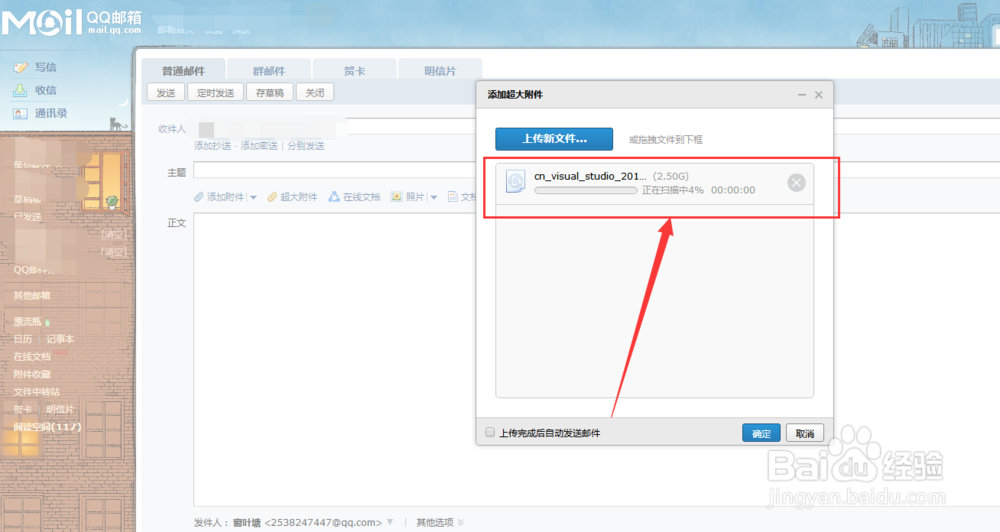The image size is (1000, 532).
Task: Cancel the cn_visual_studio upload with X circle
Action: point(796,183)
